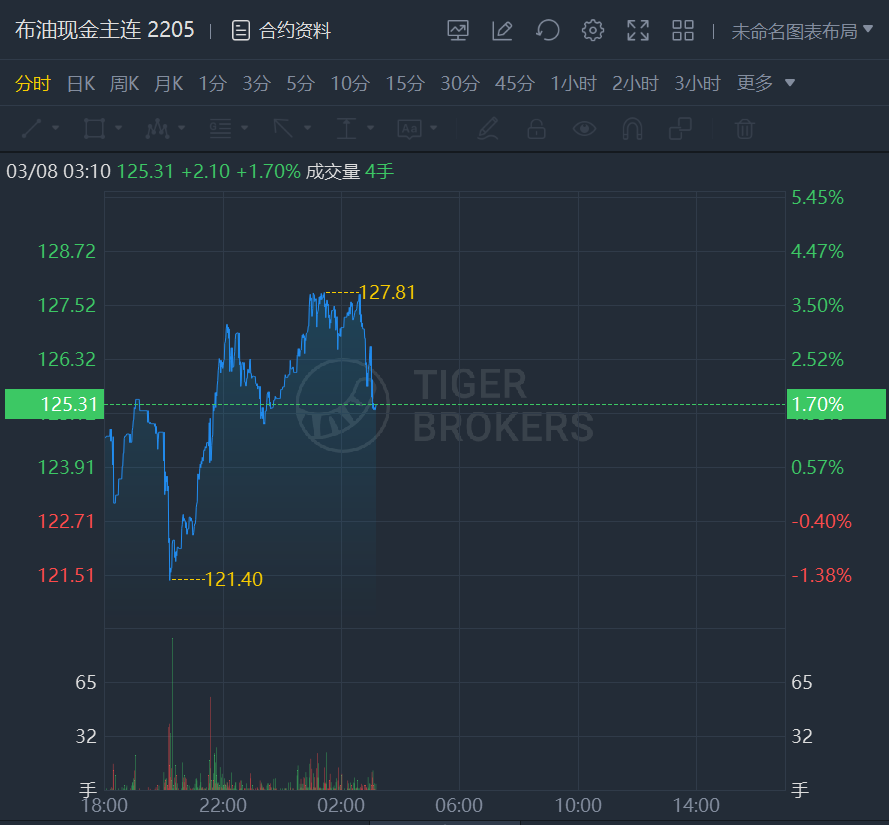This screenshot has width=889, height=825.
Task: Select the 1小时 interval
Action: tap(573, 83)
